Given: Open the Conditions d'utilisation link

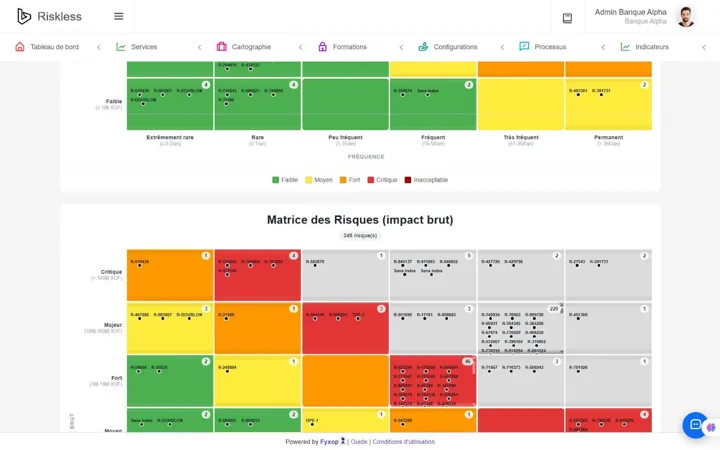Looking at the screenshot, I should coord(404,442).
